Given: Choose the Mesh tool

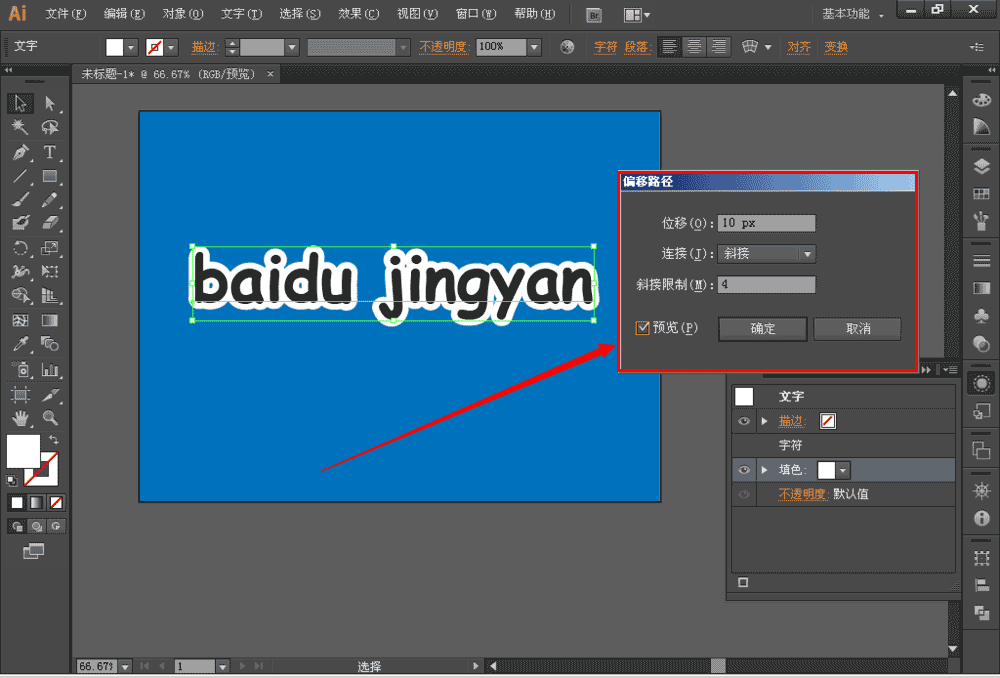Looking at the screenshot, I should click(20, 320).
